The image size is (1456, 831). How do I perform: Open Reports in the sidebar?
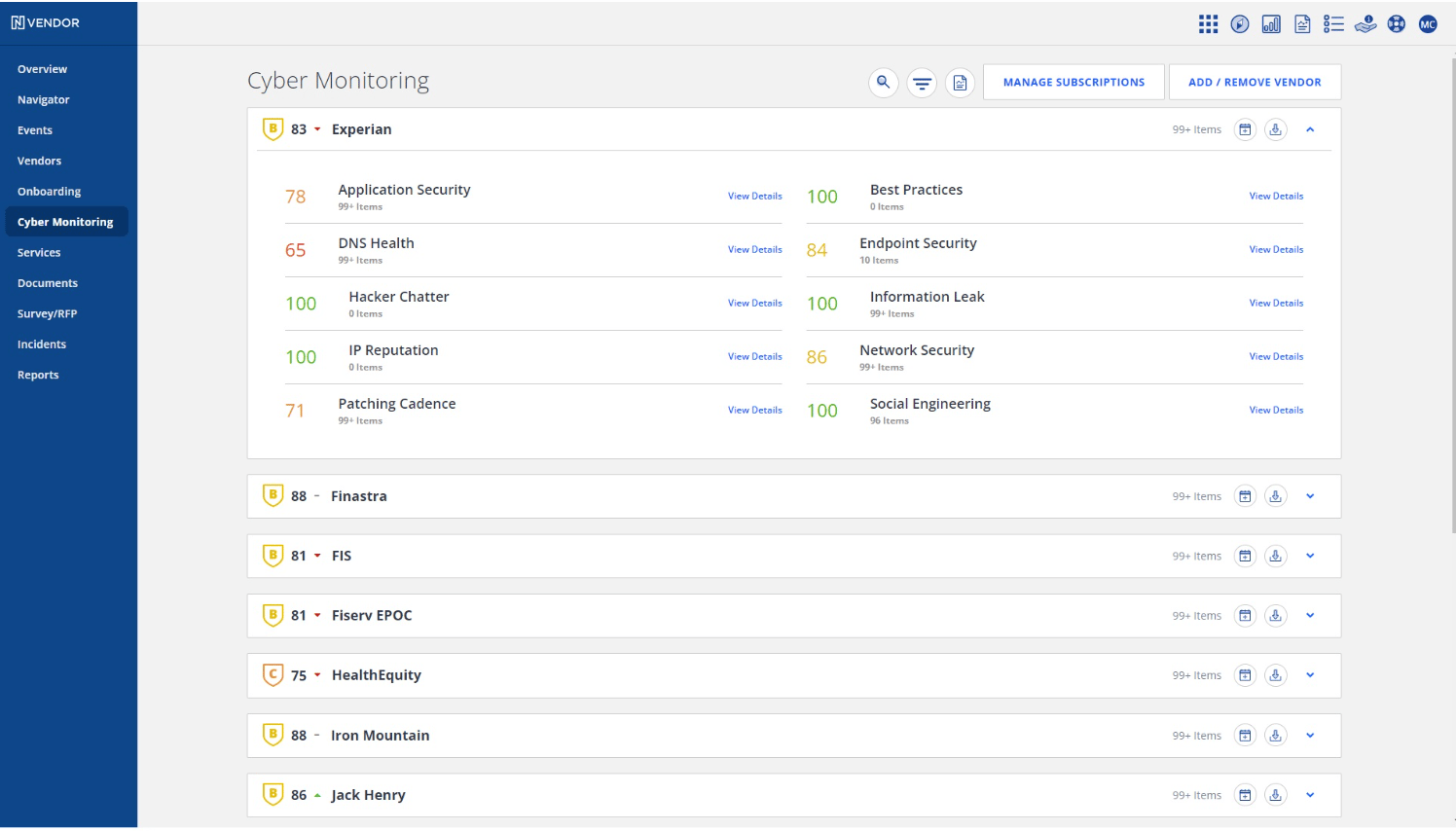[38, 375]
